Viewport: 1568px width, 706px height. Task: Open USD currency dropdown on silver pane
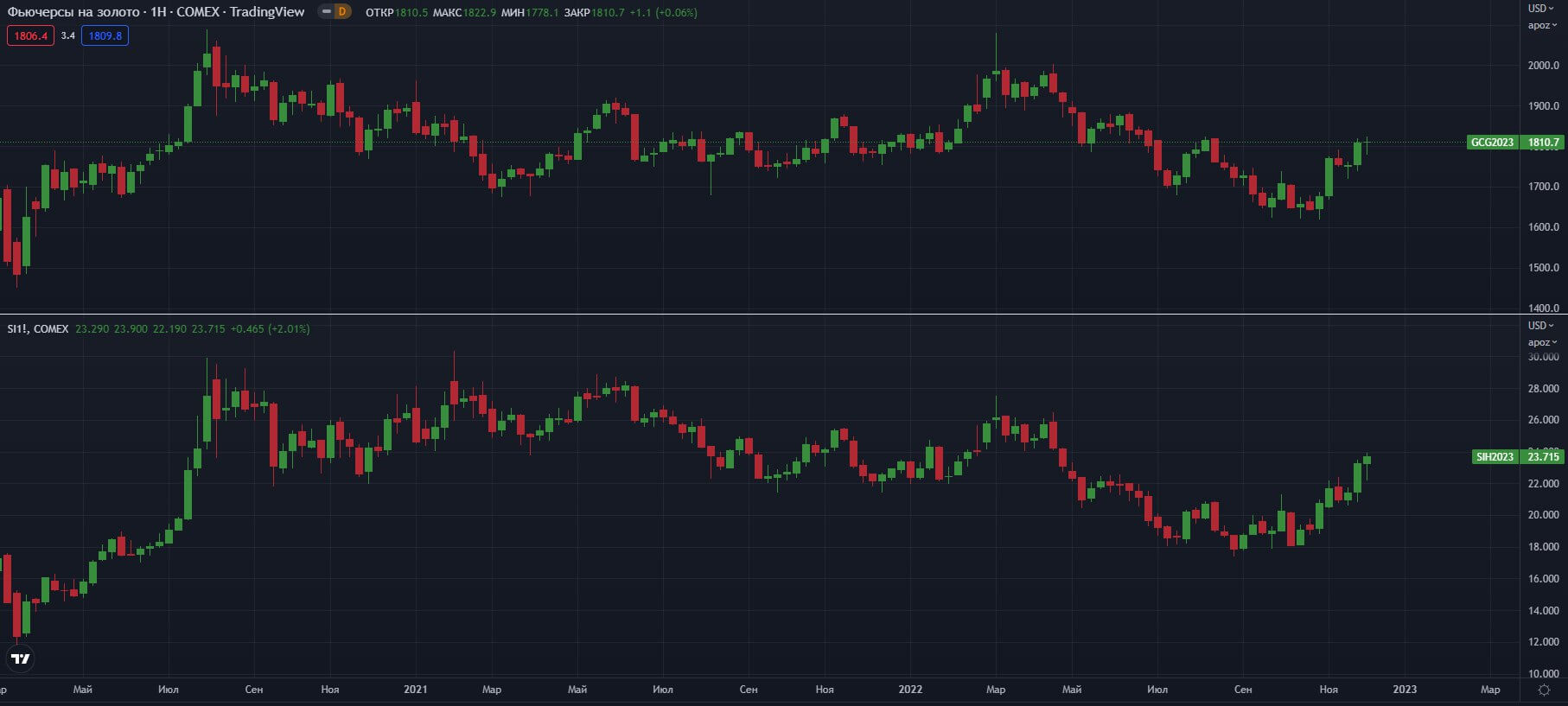click(x=1542, y=326)
